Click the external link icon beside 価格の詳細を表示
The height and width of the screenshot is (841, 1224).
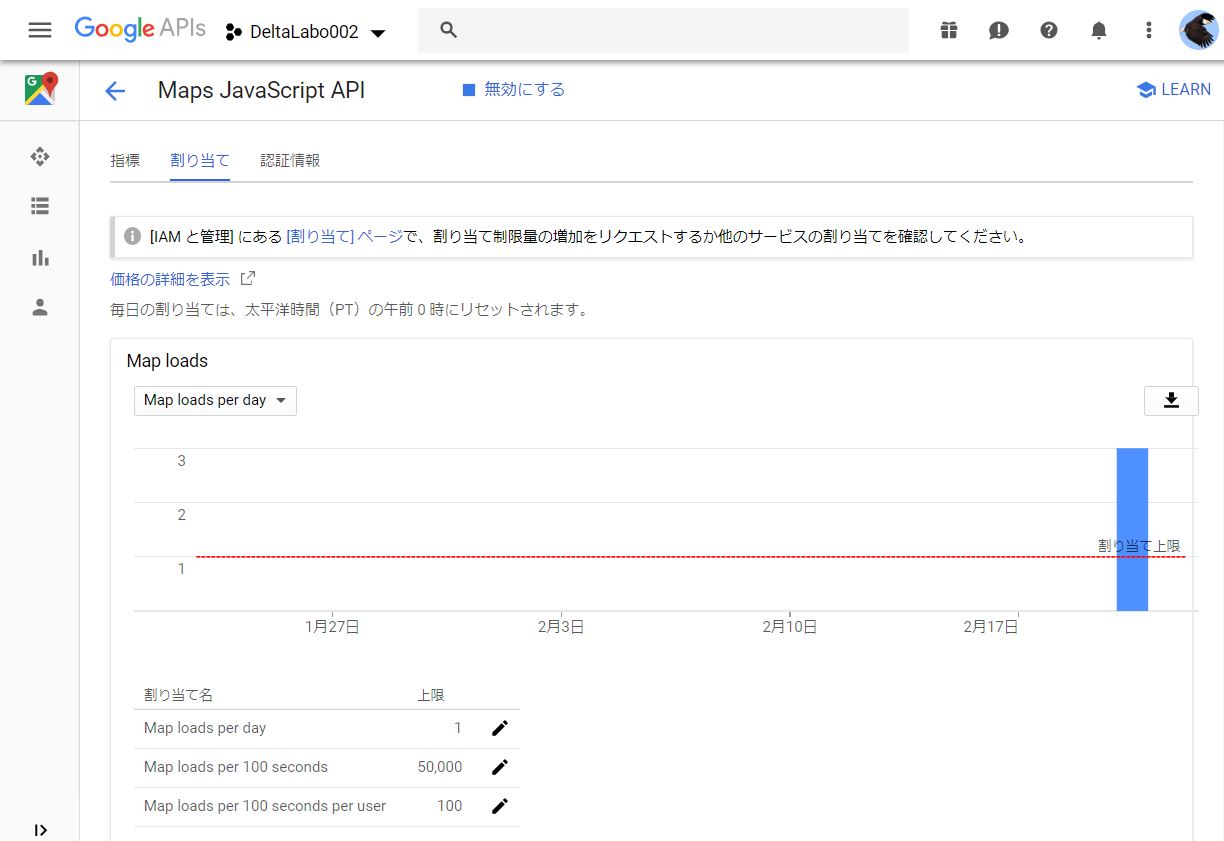click(x=248, y=278)
